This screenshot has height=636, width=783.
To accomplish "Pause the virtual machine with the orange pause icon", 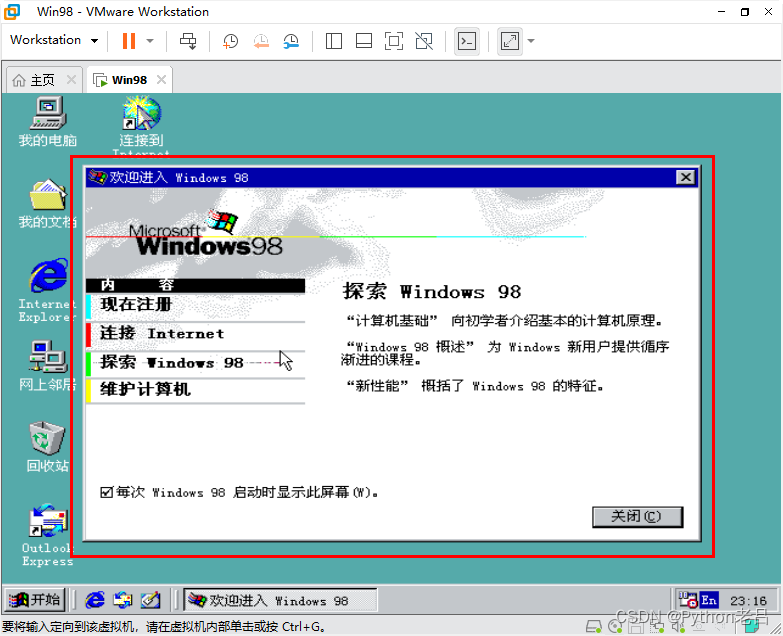I will (x=129, y=41).
